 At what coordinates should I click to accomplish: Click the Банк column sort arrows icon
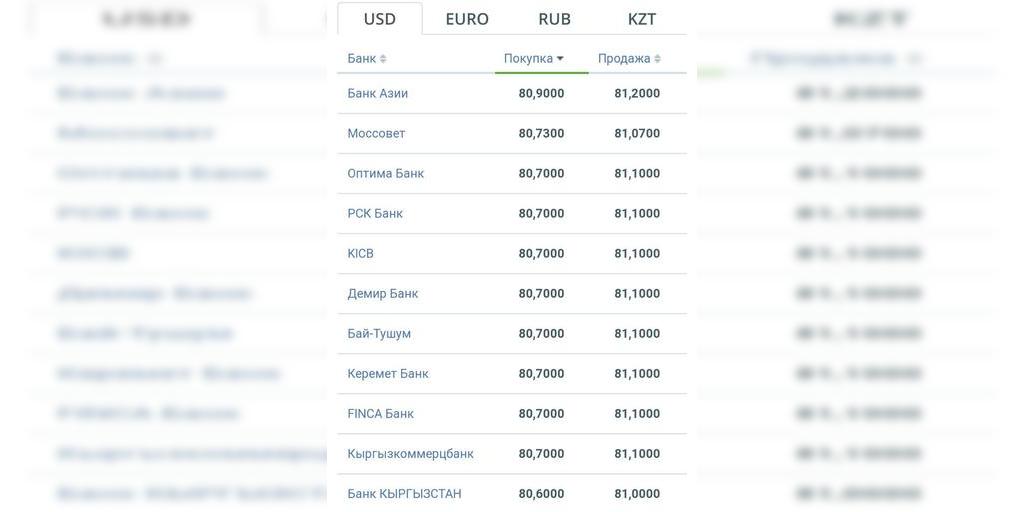click(383, 59)
